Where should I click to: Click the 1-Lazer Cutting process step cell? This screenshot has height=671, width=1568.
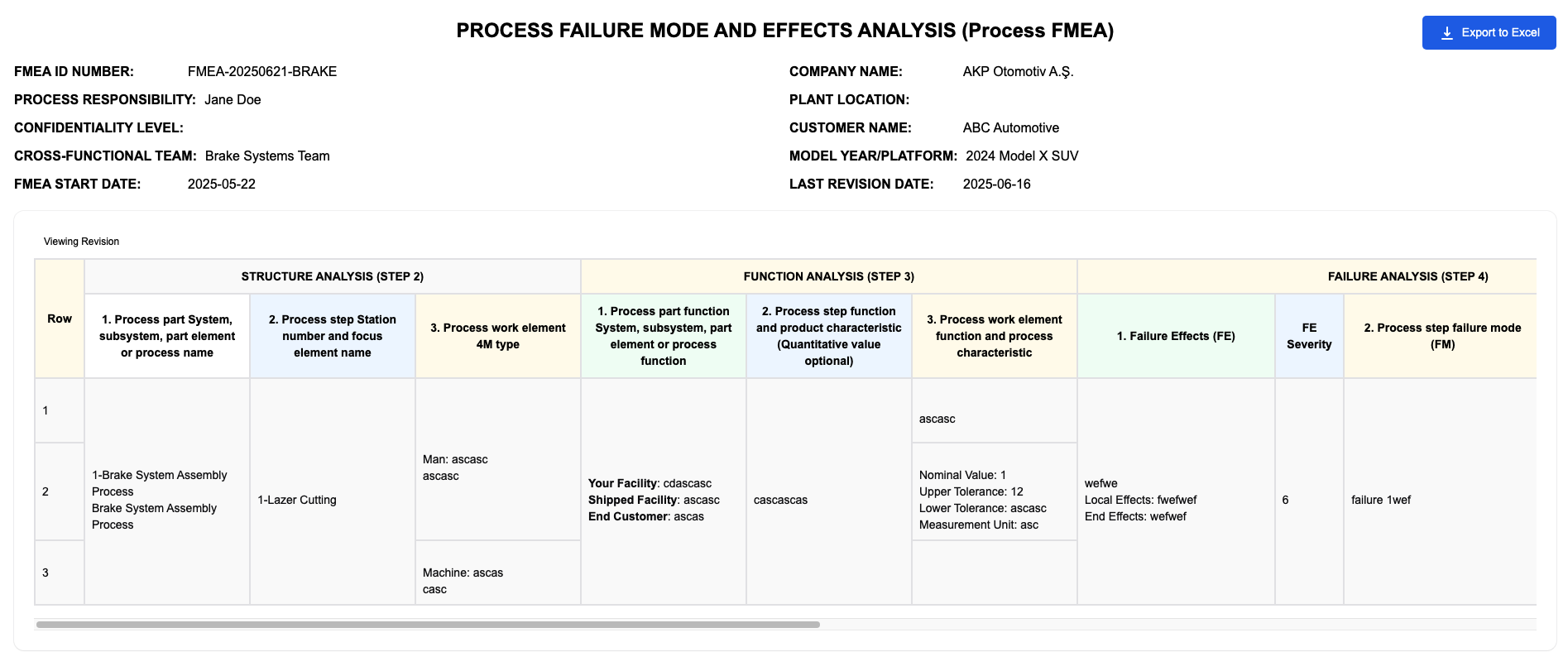pyautogui.click(x=333, y=491)
